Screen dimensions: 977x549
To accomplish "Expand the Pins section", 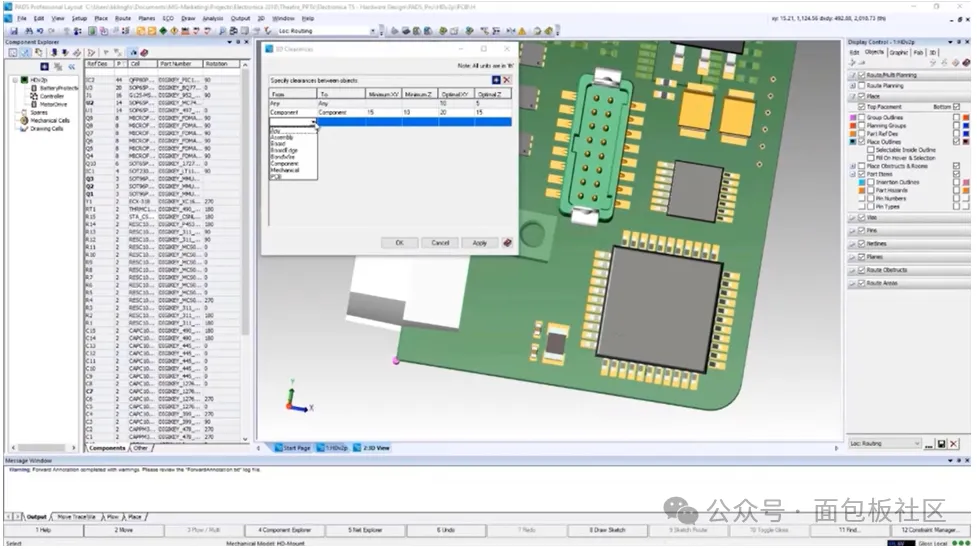I will pos(852,231).
